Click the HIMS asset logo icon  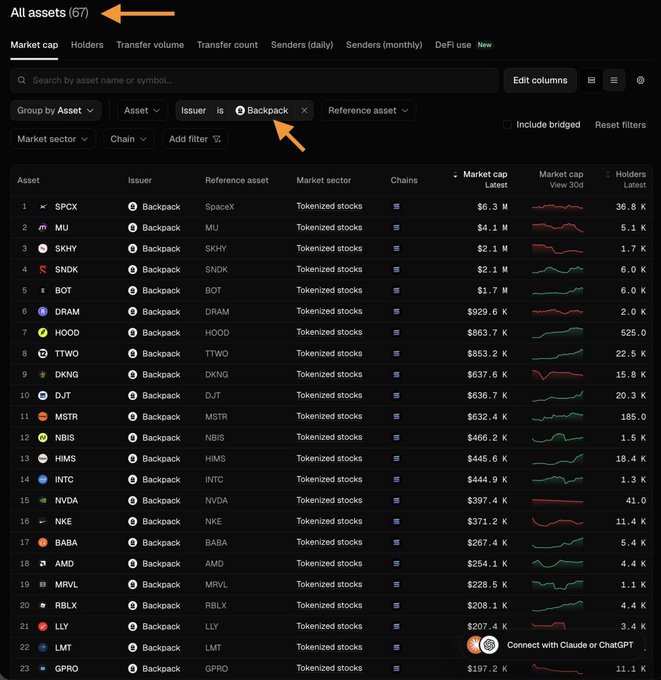pos(43,458)
